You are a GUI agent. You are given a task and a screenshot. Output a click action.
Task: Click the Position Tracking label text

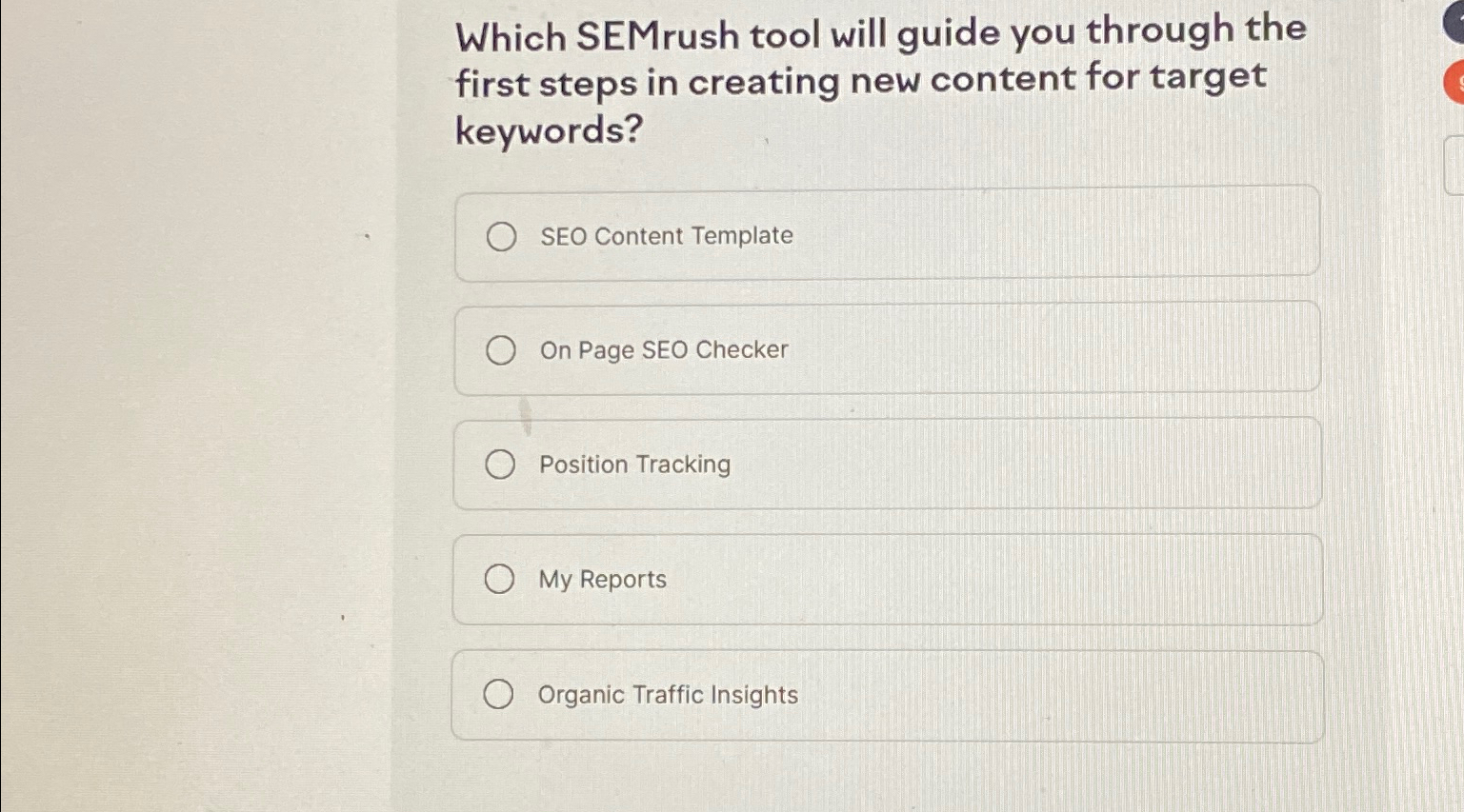click(634, 465)
